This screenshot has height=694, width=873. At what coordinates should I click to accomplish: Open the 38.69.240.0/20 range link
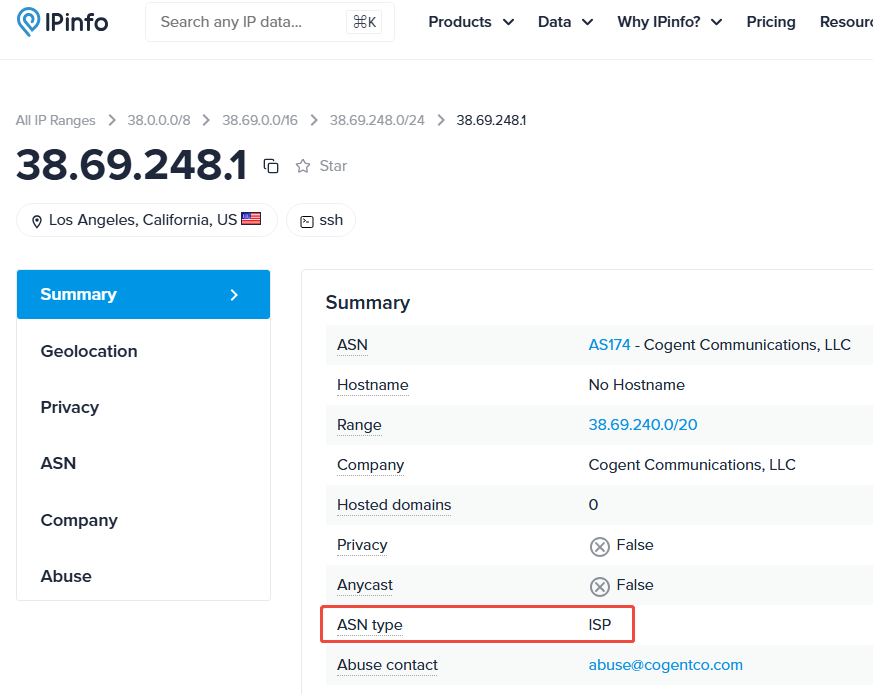(643, 425)
